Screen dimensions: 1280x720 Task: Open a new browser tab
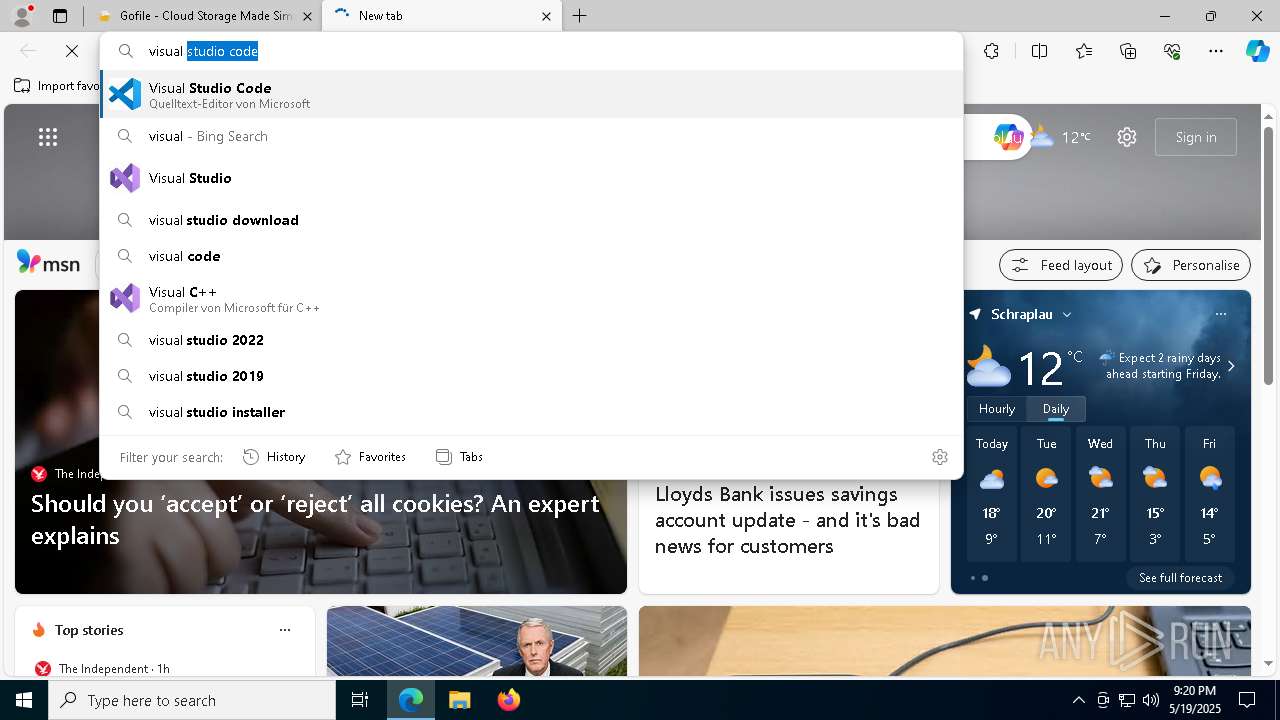point(580,16)
